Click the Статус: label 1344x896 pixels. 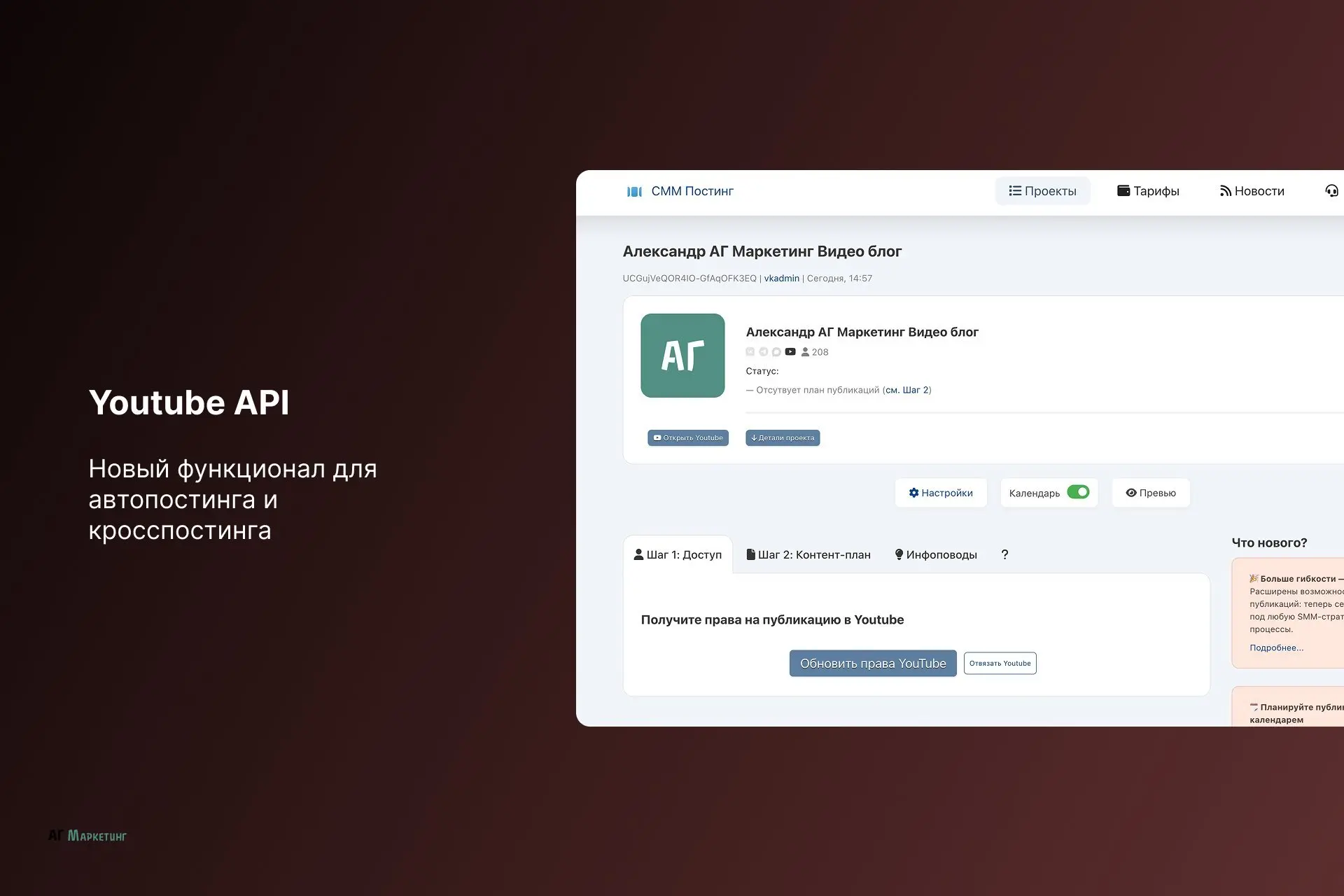[x=762, y=371]
